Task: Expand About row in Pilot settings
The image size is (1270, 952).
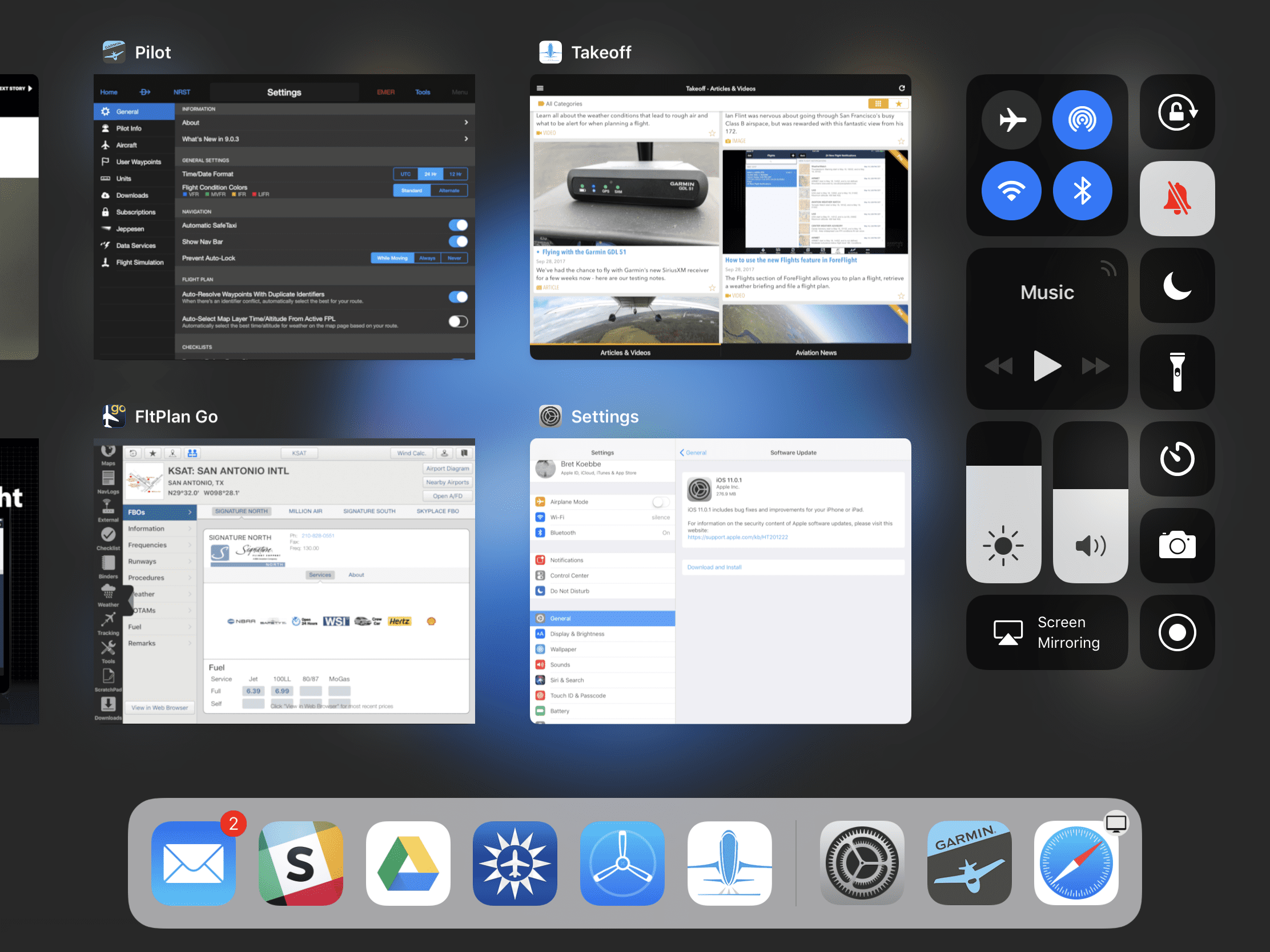Action: (325, 122)
